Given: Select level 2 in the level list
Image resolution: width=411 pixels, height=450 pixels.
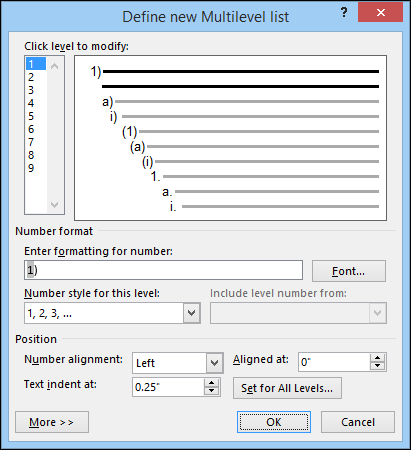Looking at the screenshot, I should pos(36,77).
